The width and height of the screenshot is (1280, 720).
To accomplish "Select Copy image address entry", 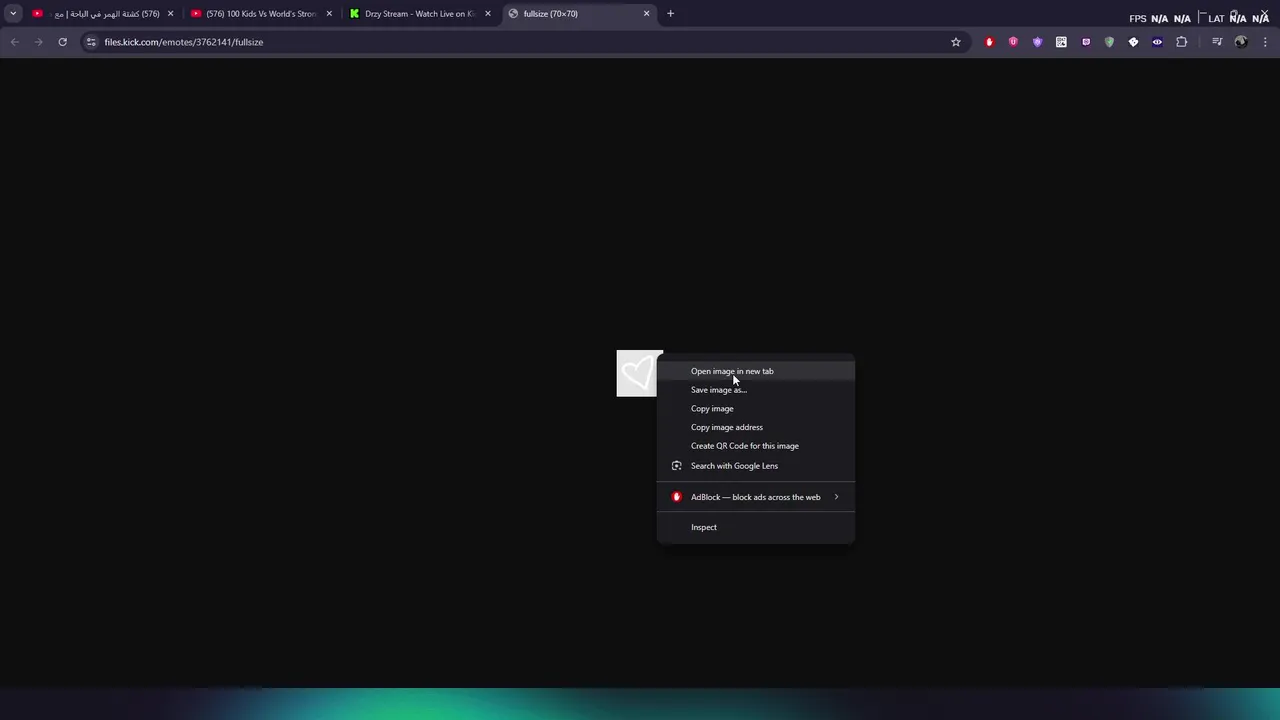I will pos(755,427).
